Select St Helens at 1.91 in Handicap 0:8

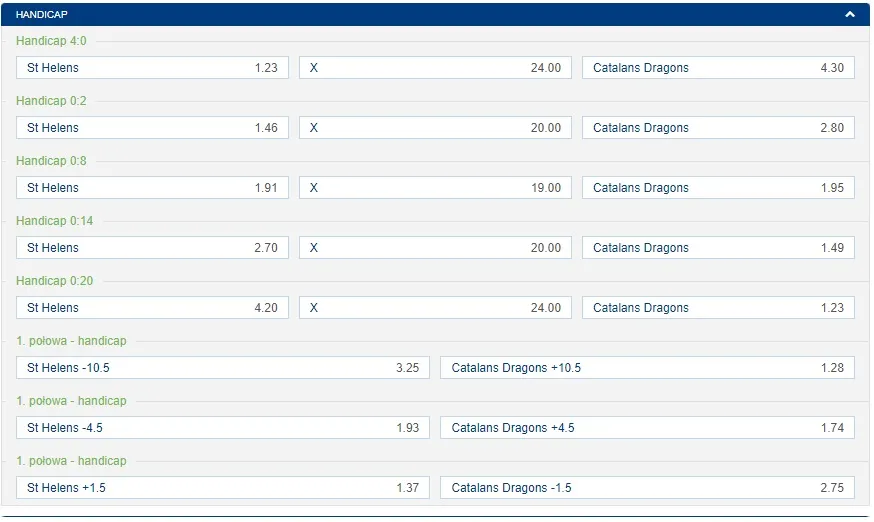click(152, 188)
